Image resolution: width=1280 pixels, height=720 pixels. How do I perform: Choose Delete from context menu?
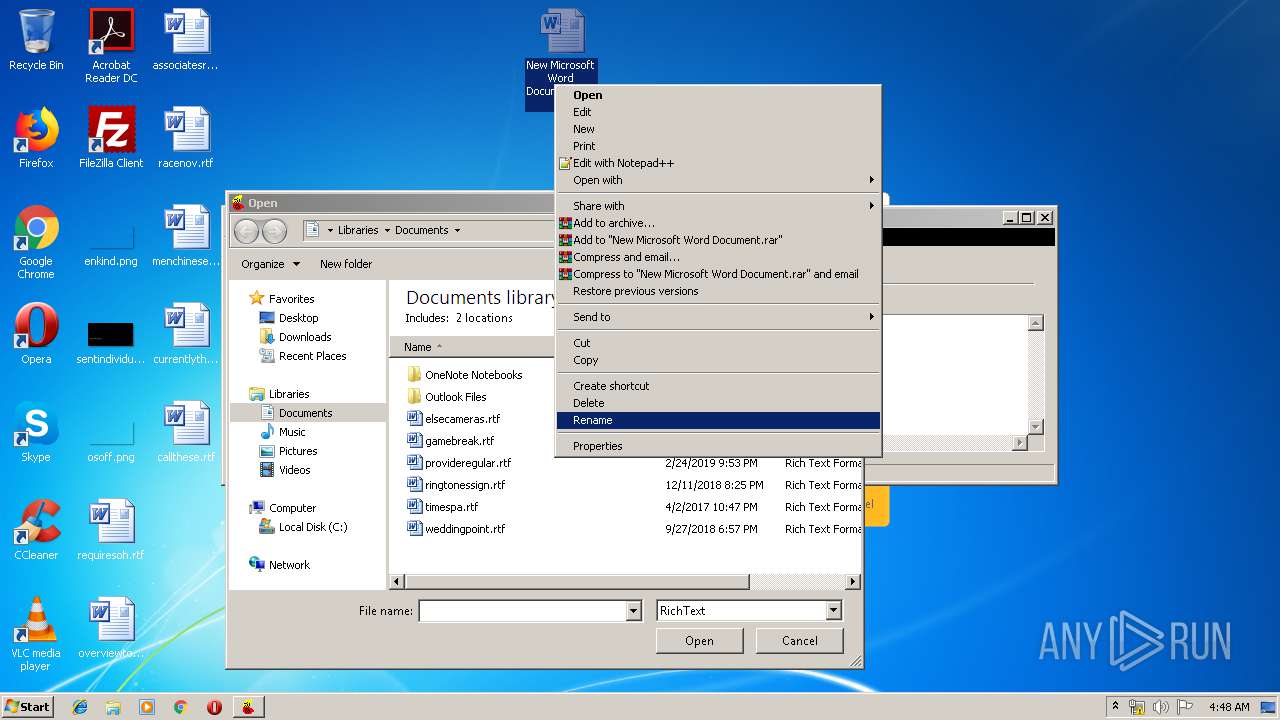click(718, 403)
